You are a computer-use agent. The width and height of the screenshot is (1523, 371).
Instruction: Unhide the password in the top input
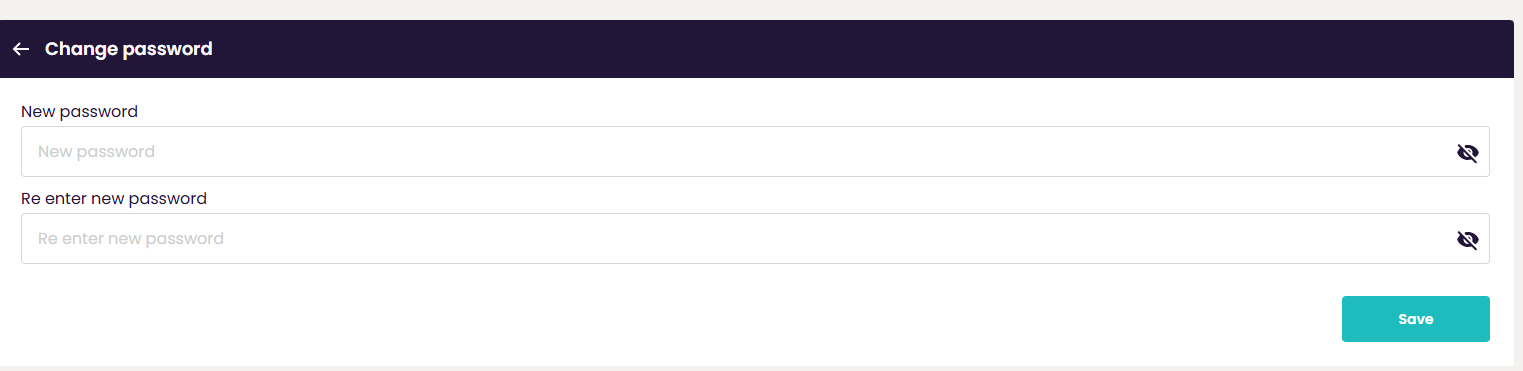(x=1467, y=152)
